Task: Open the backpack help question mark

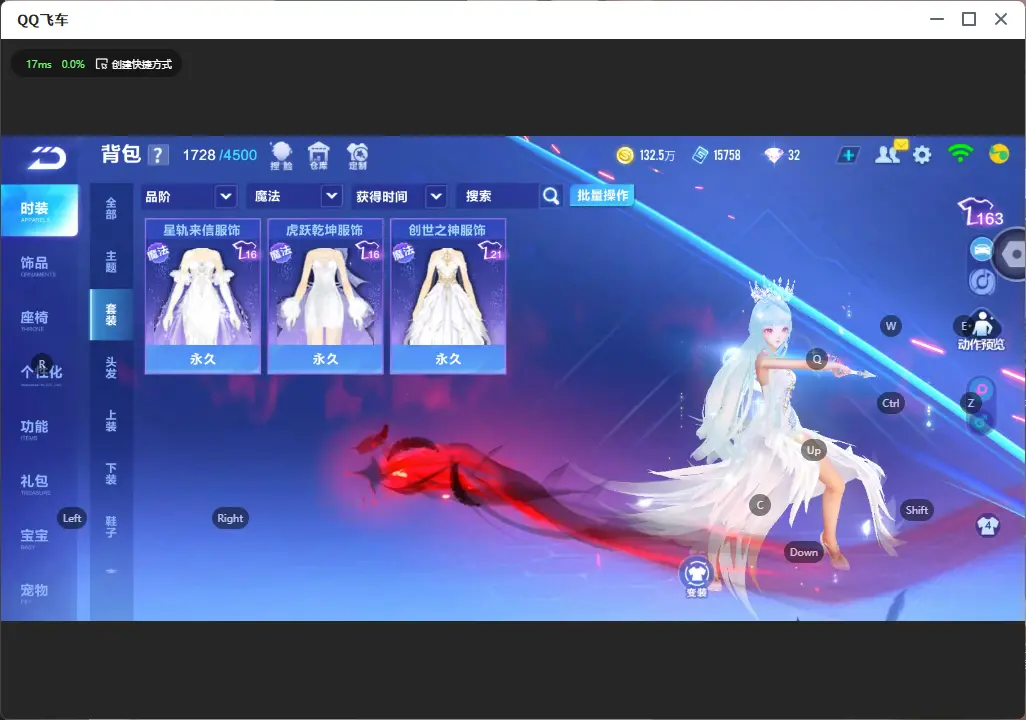Action: coord(158,155)
